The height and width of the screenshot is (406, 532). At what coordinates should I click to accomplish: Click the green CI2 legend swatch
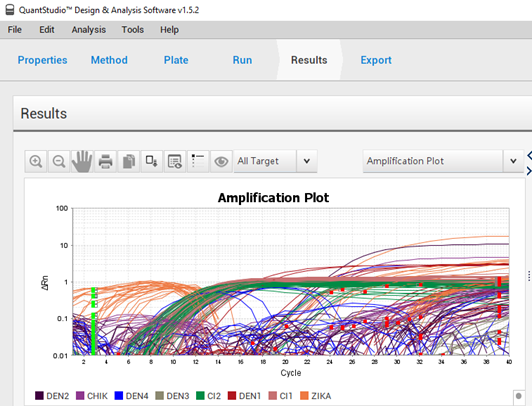point(200,395)
